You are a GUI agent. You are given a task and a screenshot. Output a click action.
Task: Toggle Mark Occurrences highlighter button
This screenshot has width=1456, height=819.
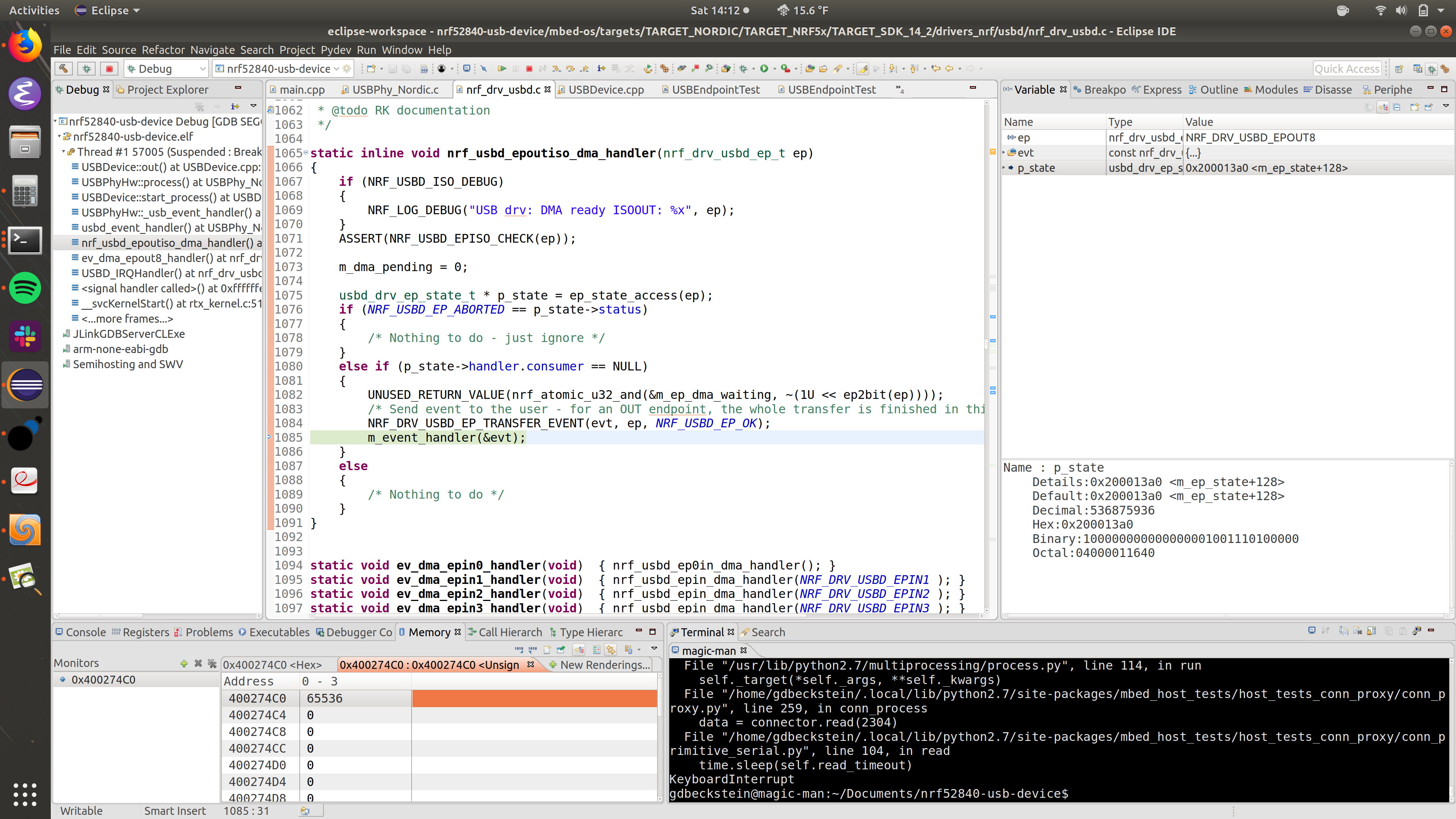pyautogui.click(x=863, y=68)
